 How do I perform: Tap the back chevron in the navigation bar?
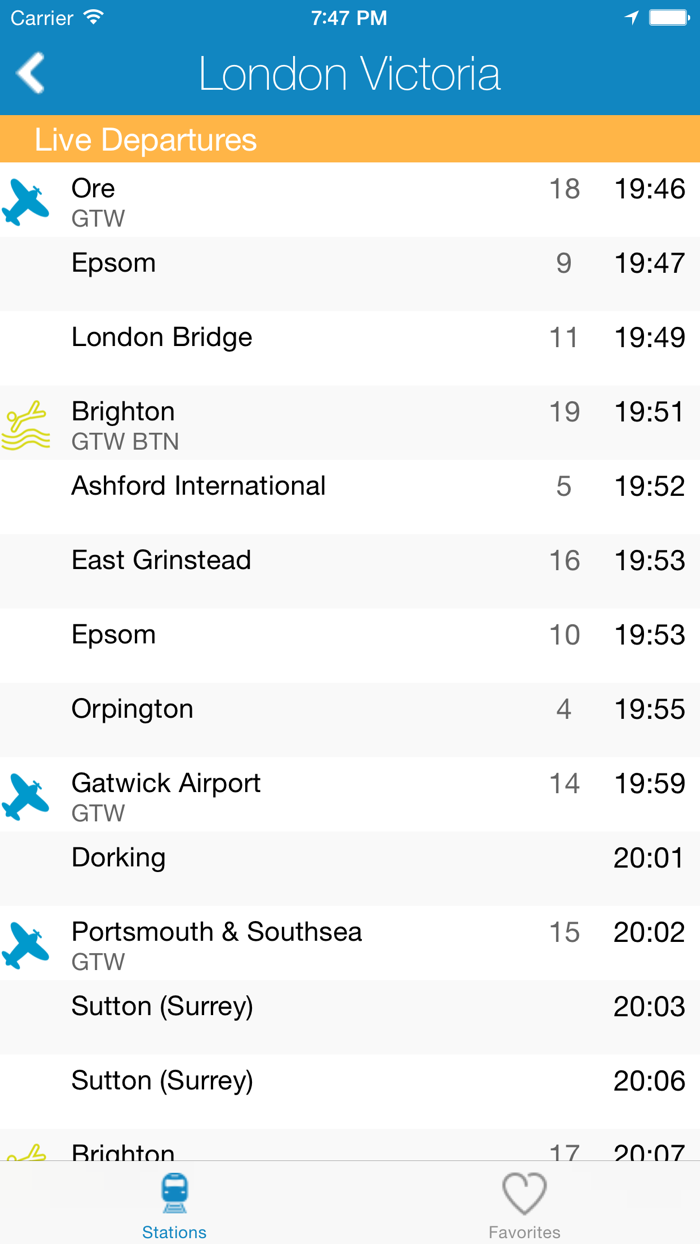coord(30,73)
